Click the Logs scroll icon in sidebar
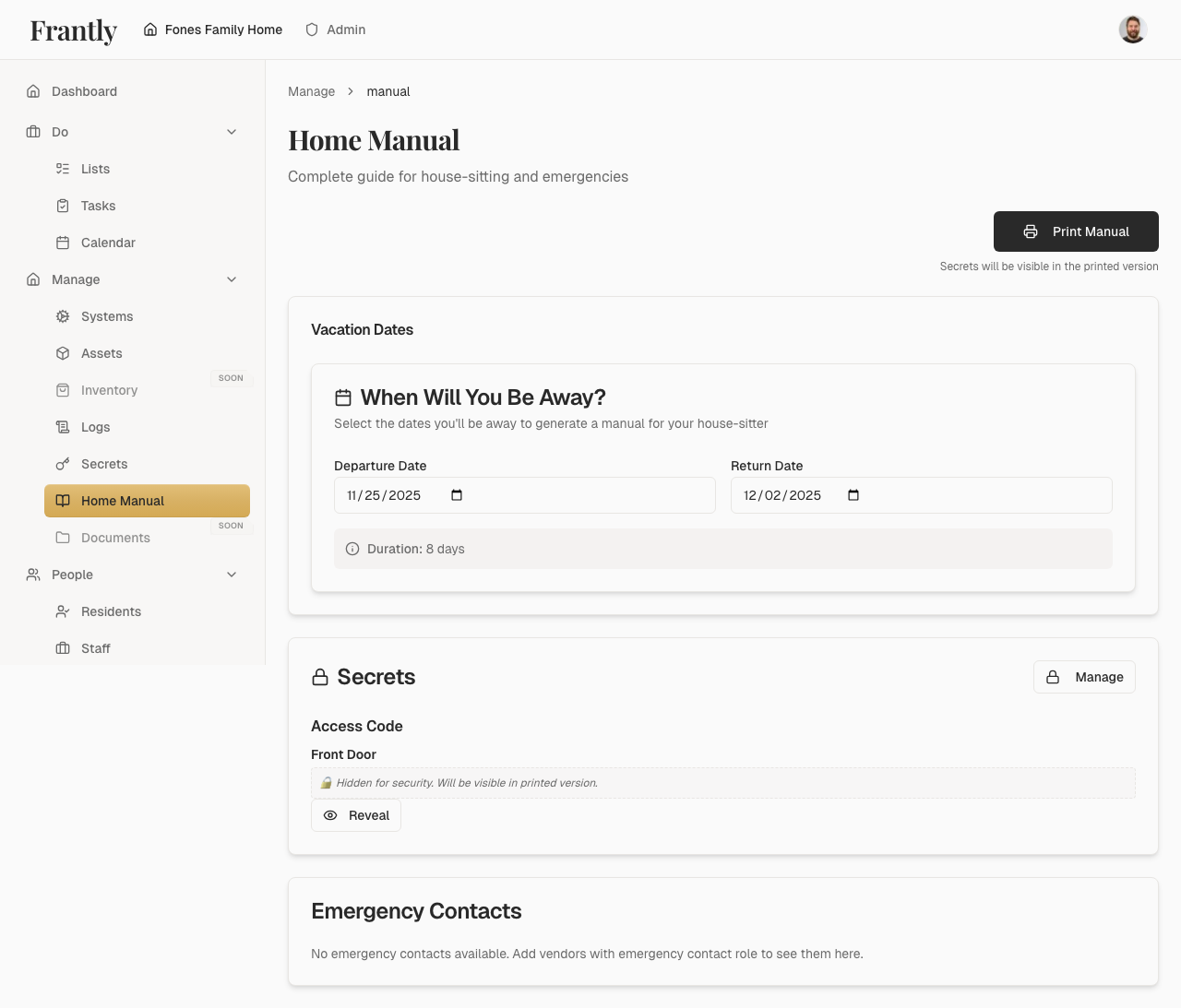The image size is (1181, 1008). [63, 427]
